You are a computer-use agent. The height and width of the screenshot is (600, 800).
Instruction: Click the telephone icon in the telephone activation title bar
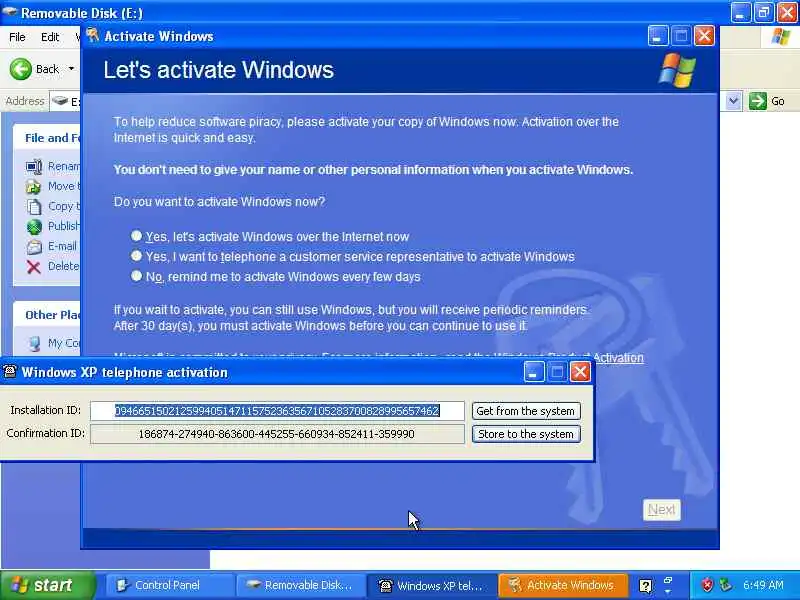pos(10,371)
